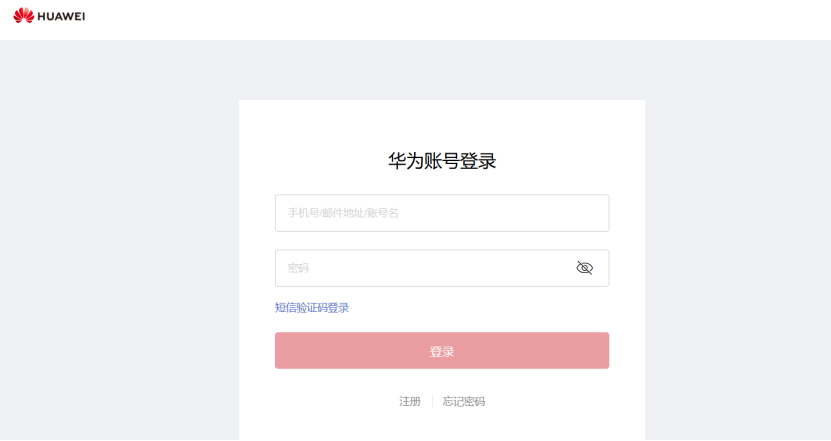Click the HUAWEI wordmark in the header
The height and width of the screenshot is (441, 831).
click(x=61, y=16)
